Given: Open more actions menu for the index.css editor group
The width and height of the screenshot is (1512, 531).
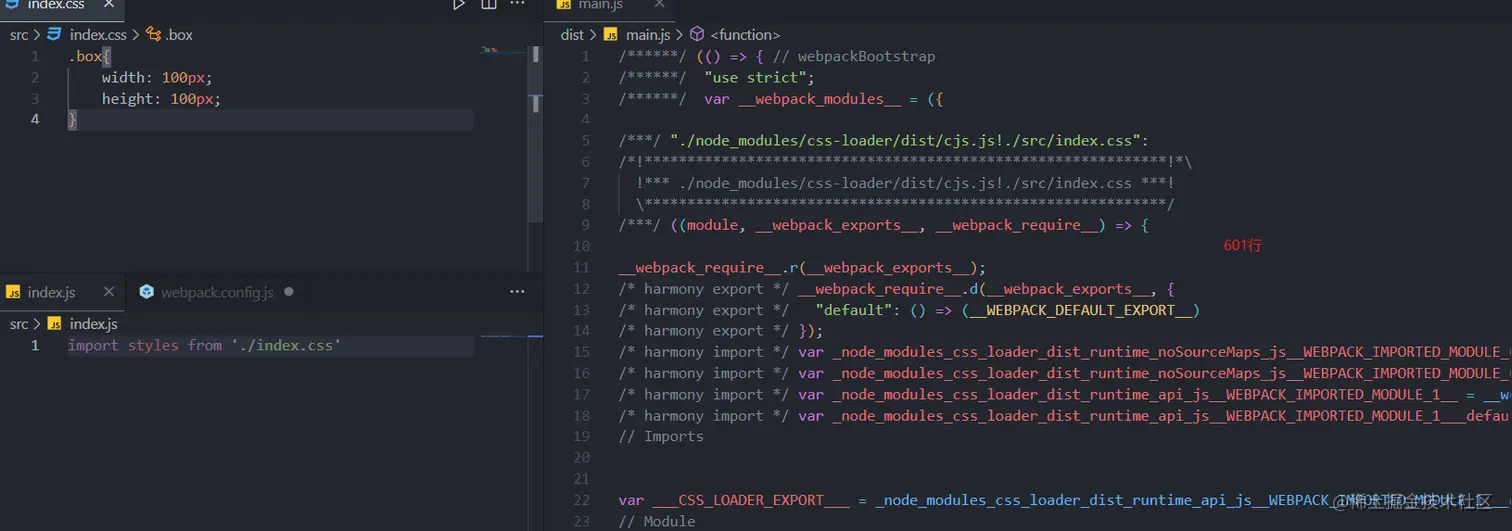Looking at the screenshot, I should (x=518, y=4).
